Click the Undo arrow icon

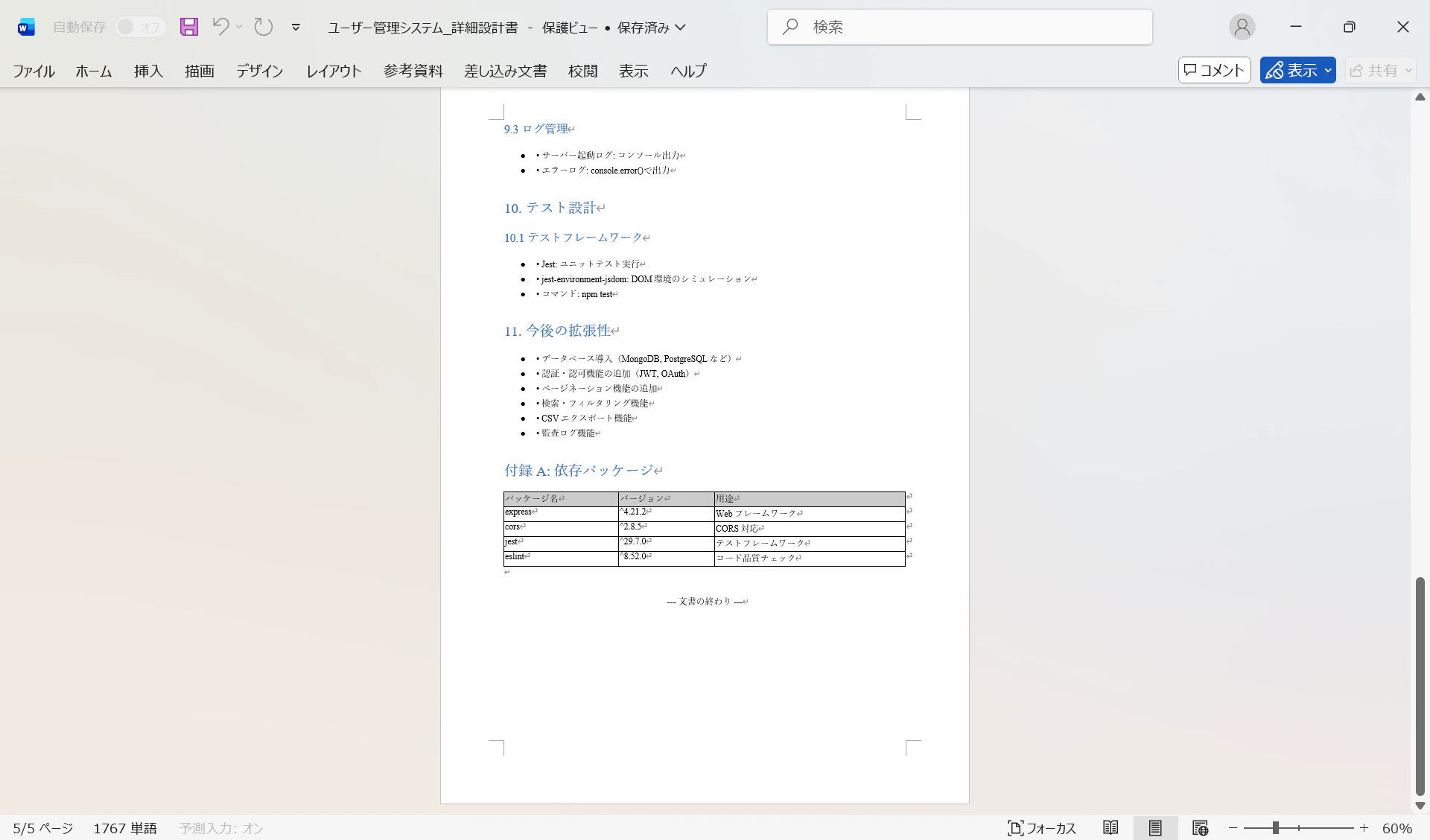coord(220,27)
